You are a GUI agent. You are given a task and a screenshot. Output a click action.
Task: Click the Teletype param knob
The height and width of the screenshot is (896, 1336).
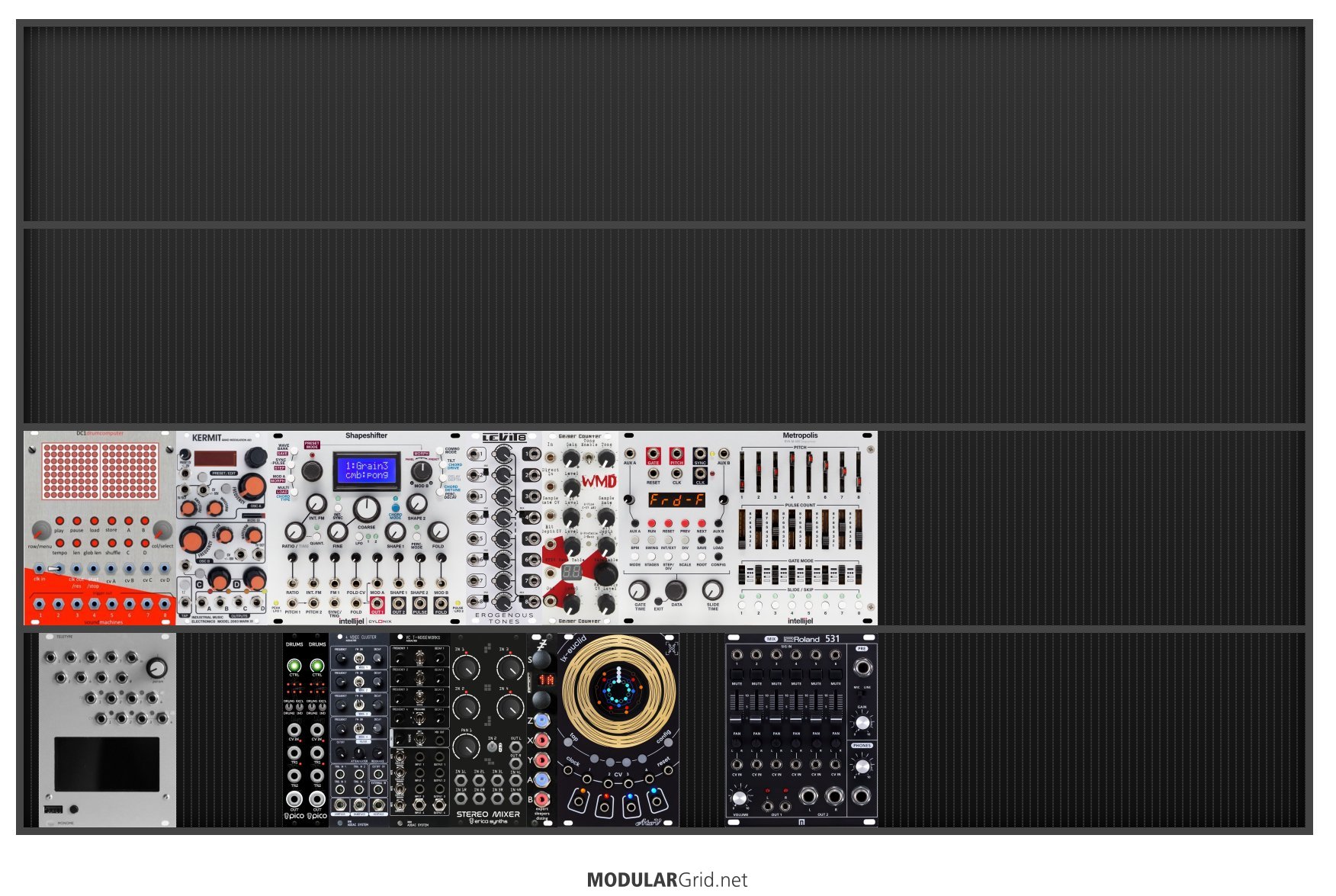156,668
